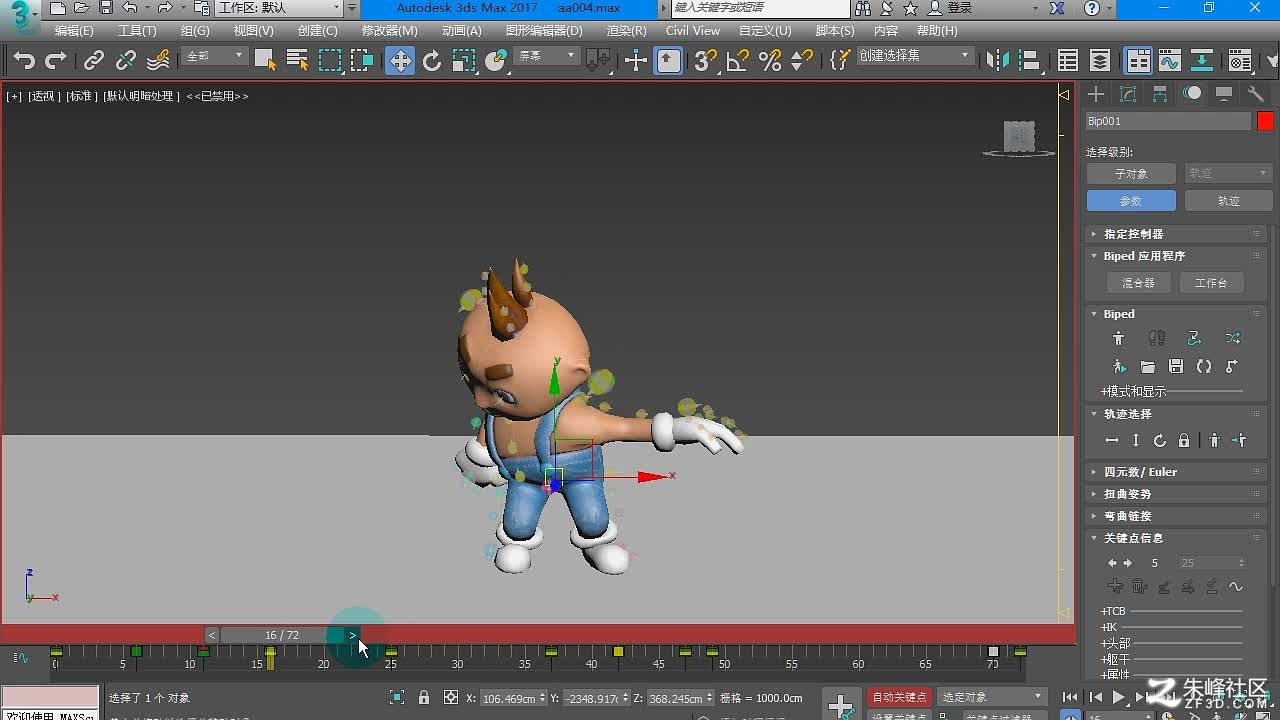Expand the 四元数 / Euler rollout
Image resolution: width=1280 pixels, height=720 pixels.
click(1175, 472)
